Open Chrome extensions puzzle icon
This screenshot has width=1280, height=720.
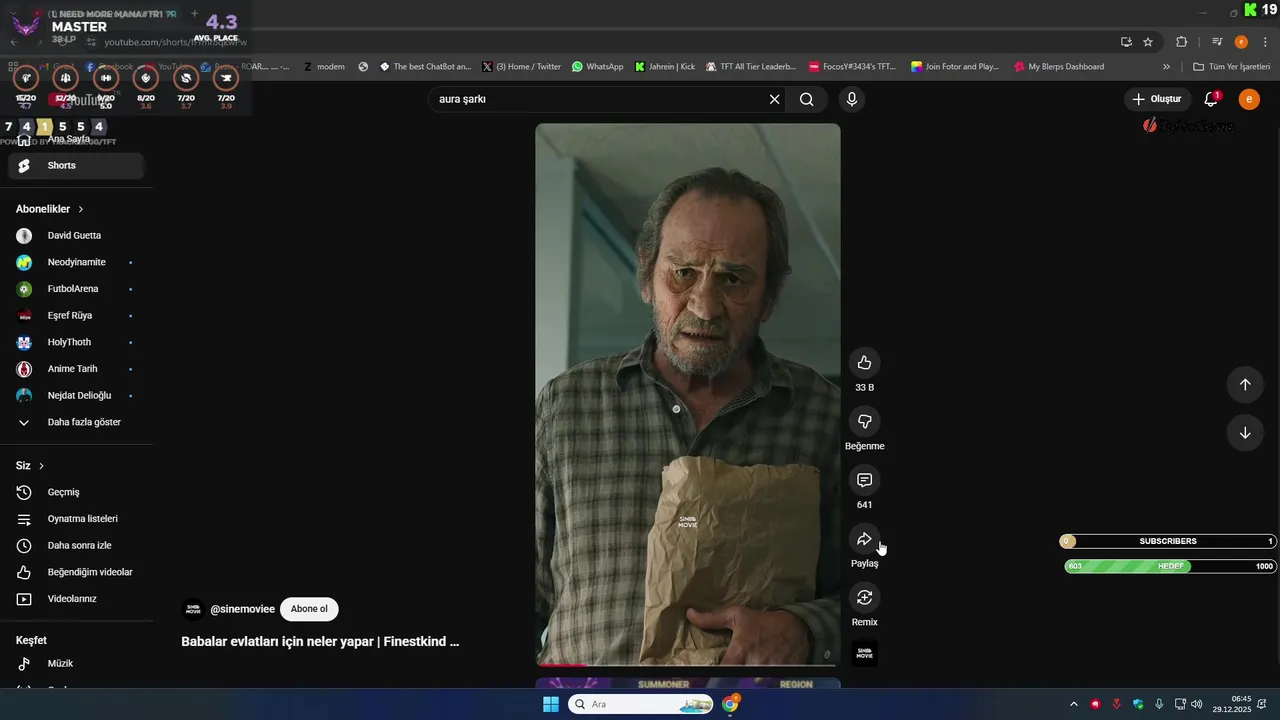1182,42
